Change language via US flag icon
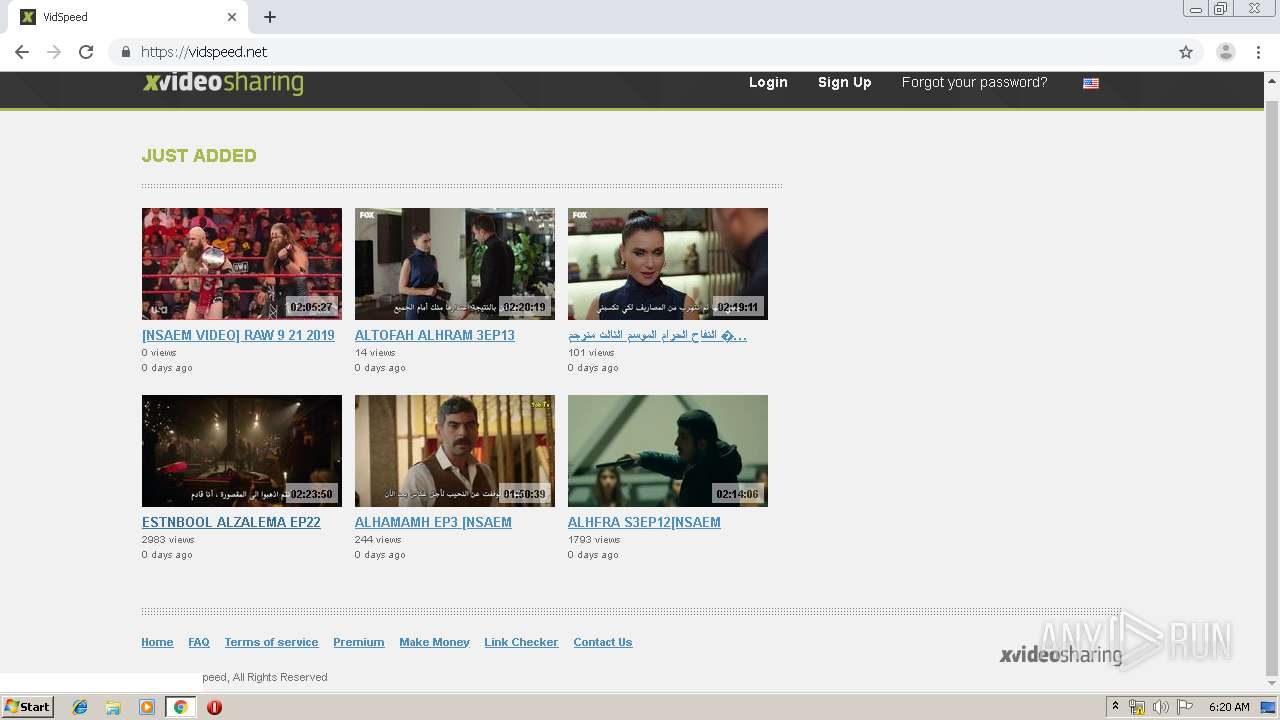This screenshot has width=1280, height=720. pyautogui.click(x=1091, y=84)
